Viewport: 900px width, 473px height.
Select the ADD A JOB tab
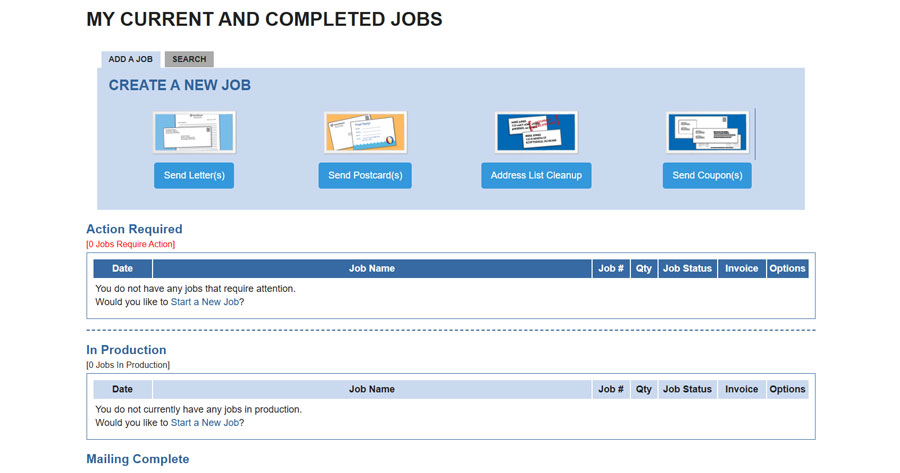point(130,59)
